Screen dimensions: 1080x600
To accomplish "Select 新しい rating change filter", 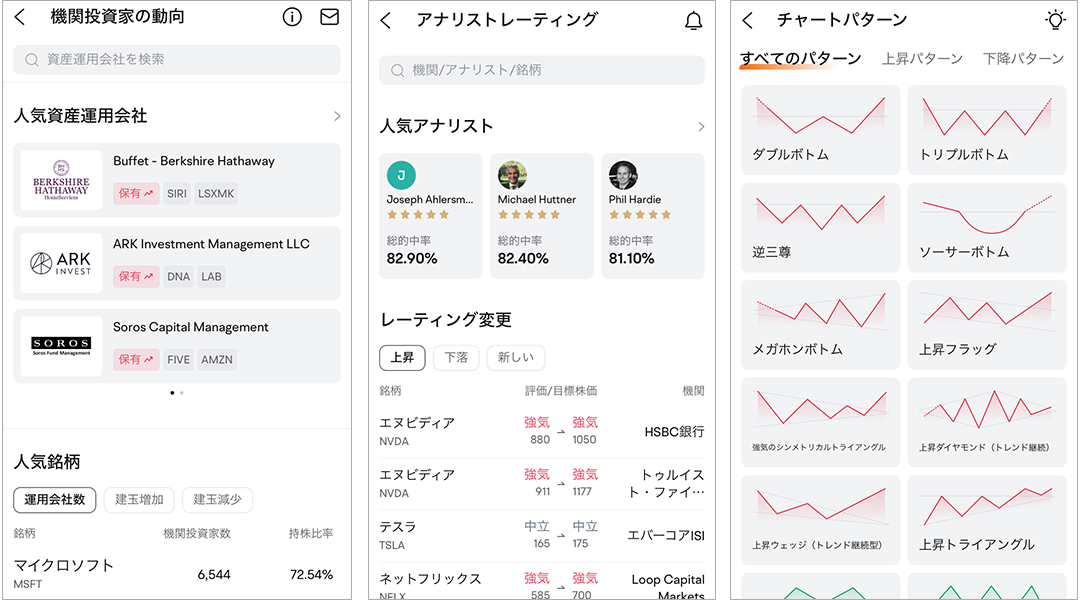I will (516, 358).
